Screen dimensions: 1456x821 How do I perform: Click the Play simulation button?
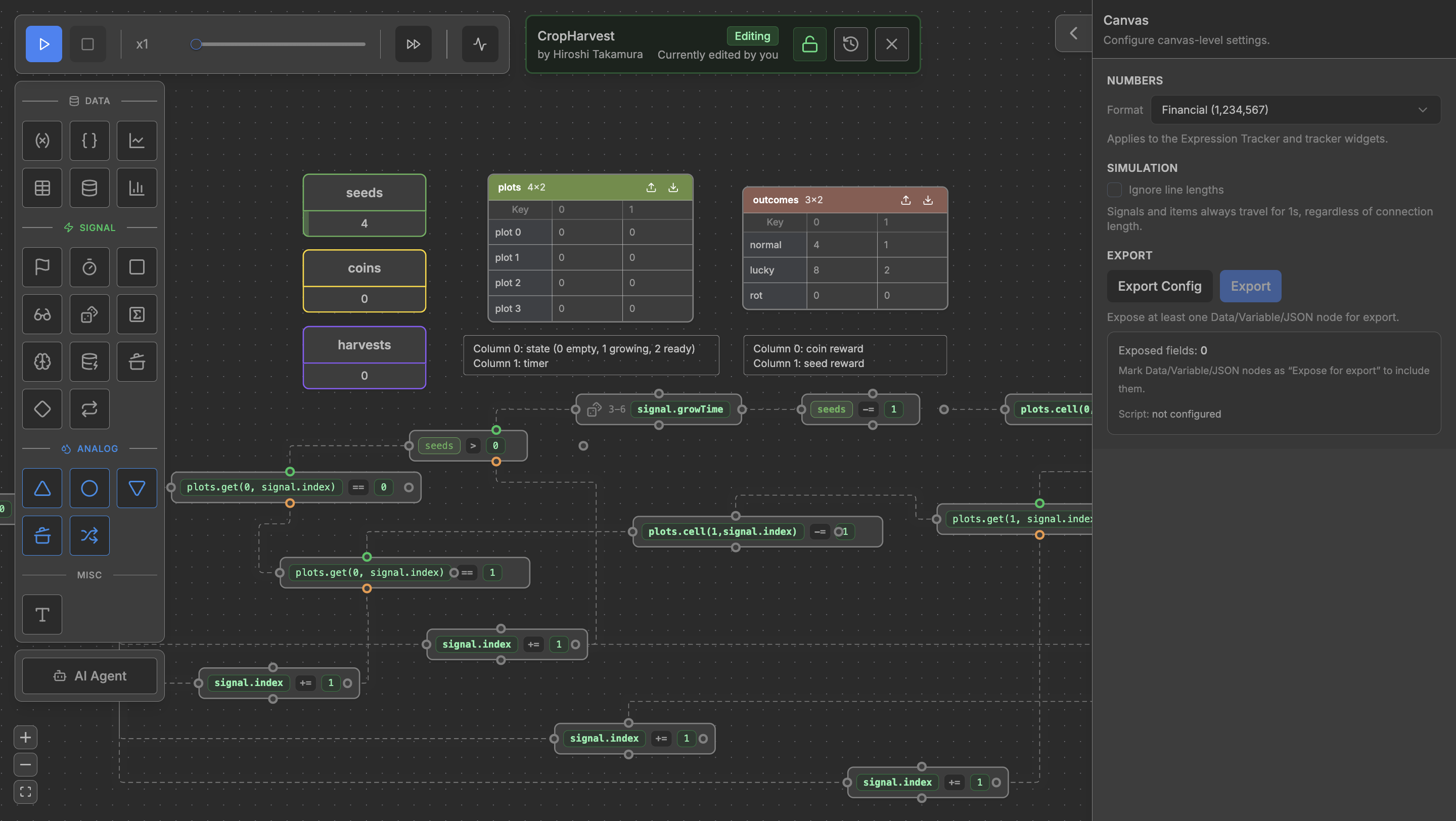coord(43,44)
